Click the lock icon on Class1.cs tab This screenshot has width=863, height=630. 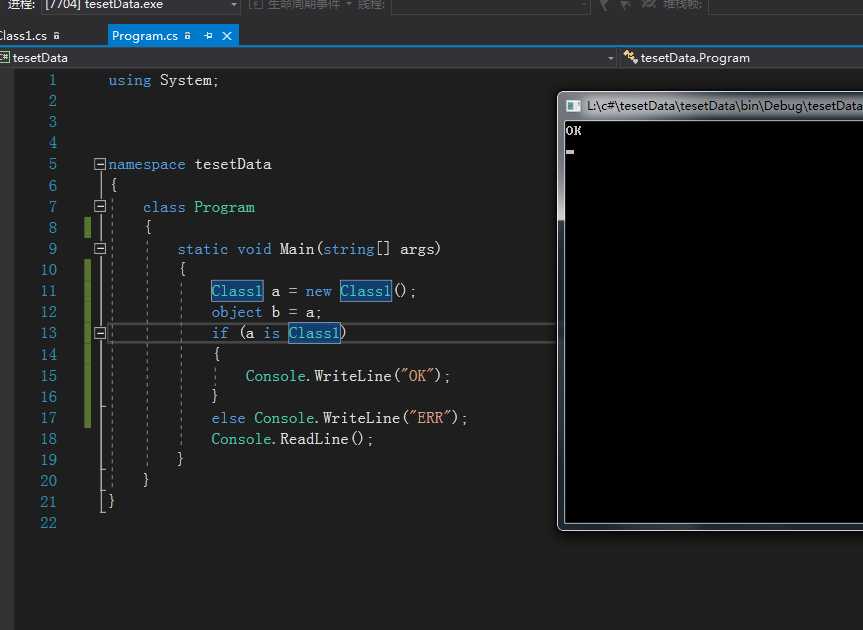pos(56,36)
